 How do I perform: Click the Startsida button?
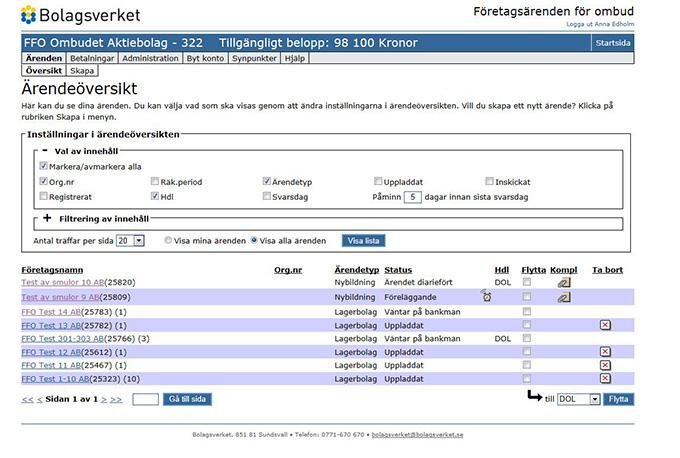pos(613,43)
